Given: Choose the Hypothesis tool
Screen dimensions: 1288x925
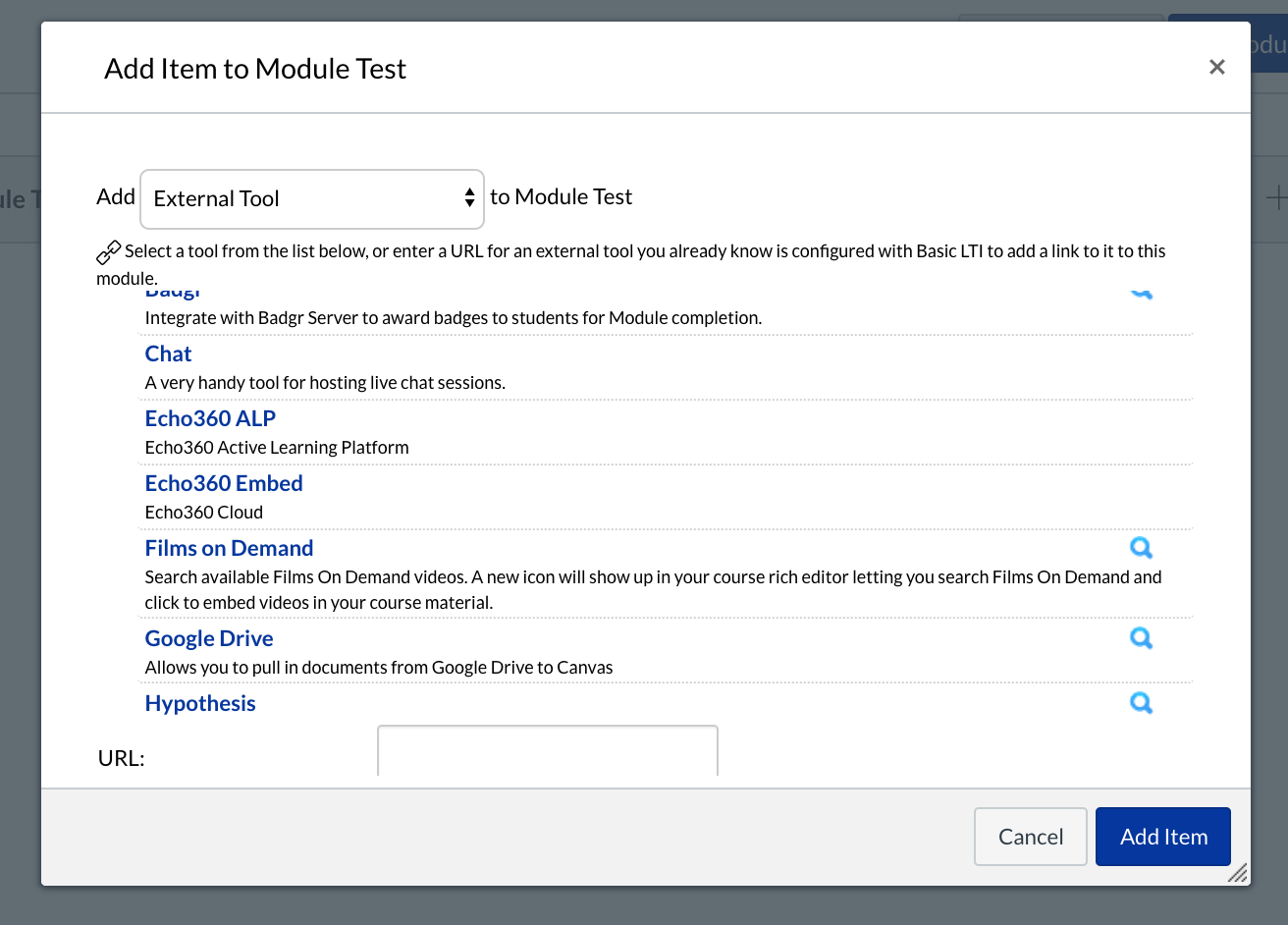Looking at the screenshot, I should pos(200,703).
